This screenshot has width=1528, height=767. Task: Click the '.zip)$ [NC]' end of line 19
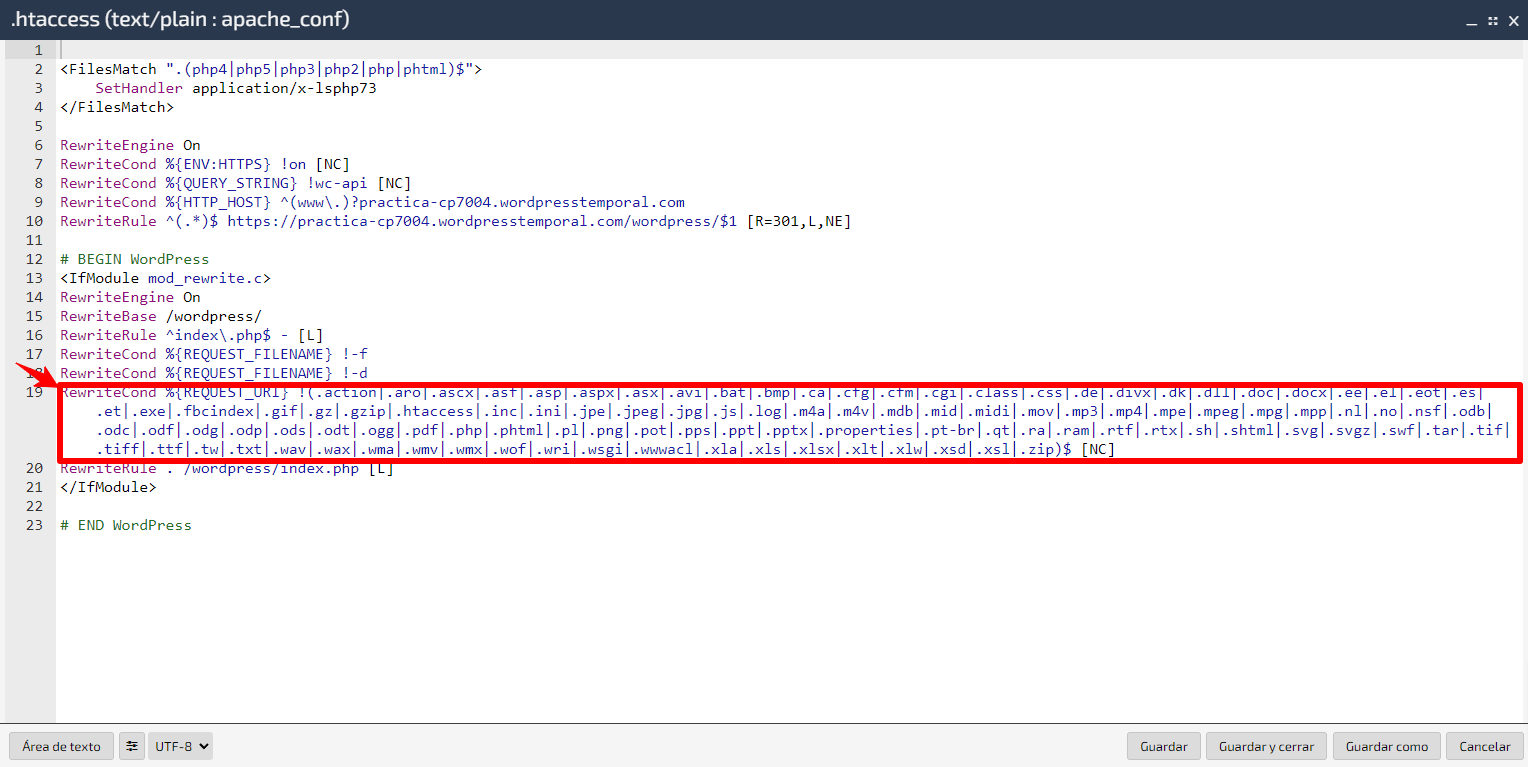click(x=1065, y=449)
